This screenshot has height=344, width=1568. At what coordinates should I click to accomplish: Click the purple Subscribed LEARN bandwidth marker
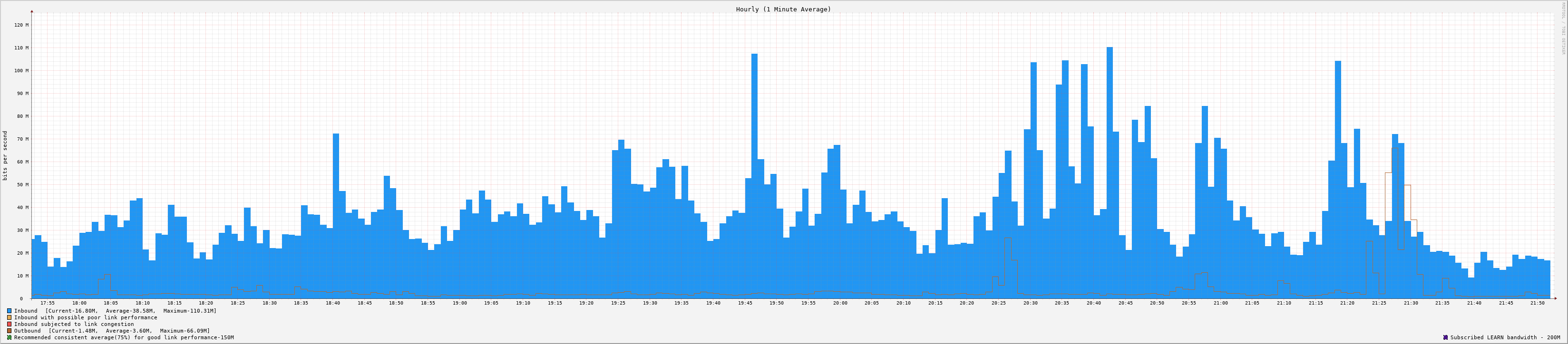pos(1445,337)
